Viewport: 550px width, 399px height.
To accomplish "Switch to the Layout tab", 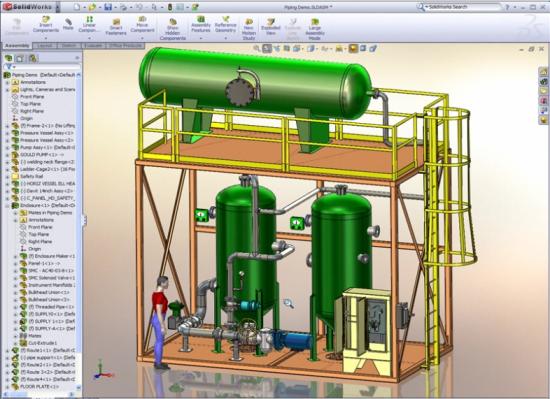I will (x=45, y=46).
